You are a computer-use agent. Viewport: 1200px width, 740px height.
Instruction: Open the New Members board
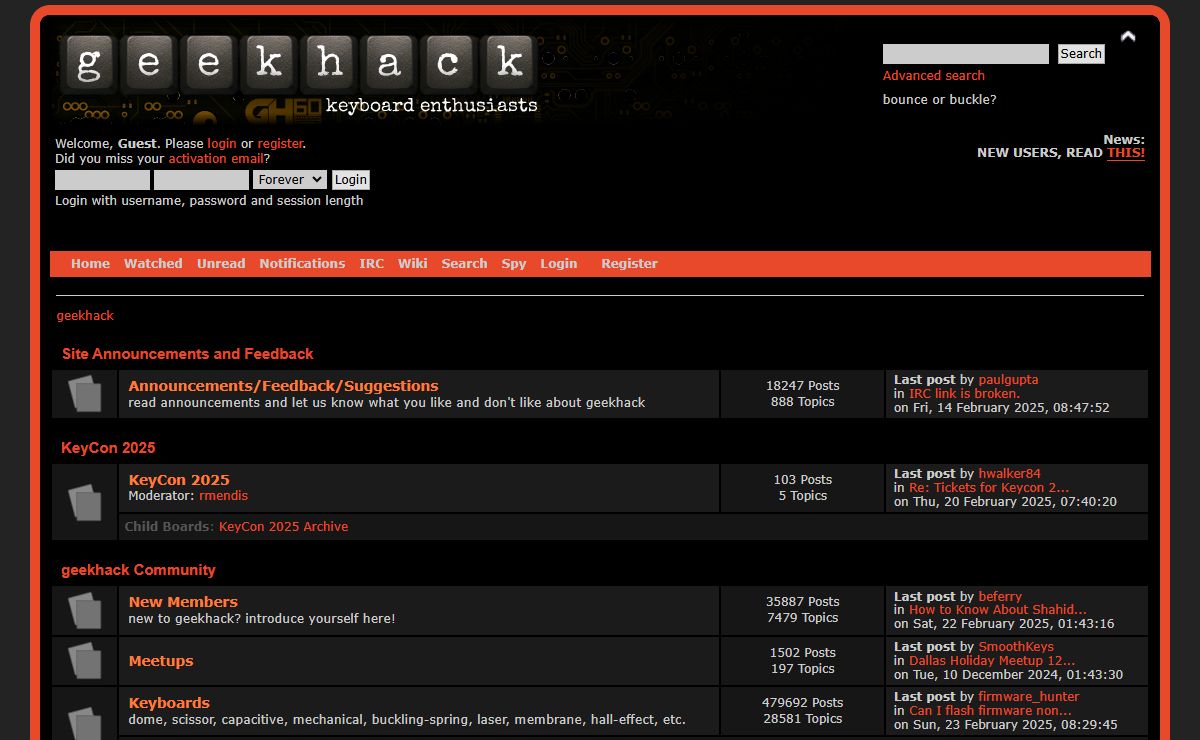pos(183,602)
